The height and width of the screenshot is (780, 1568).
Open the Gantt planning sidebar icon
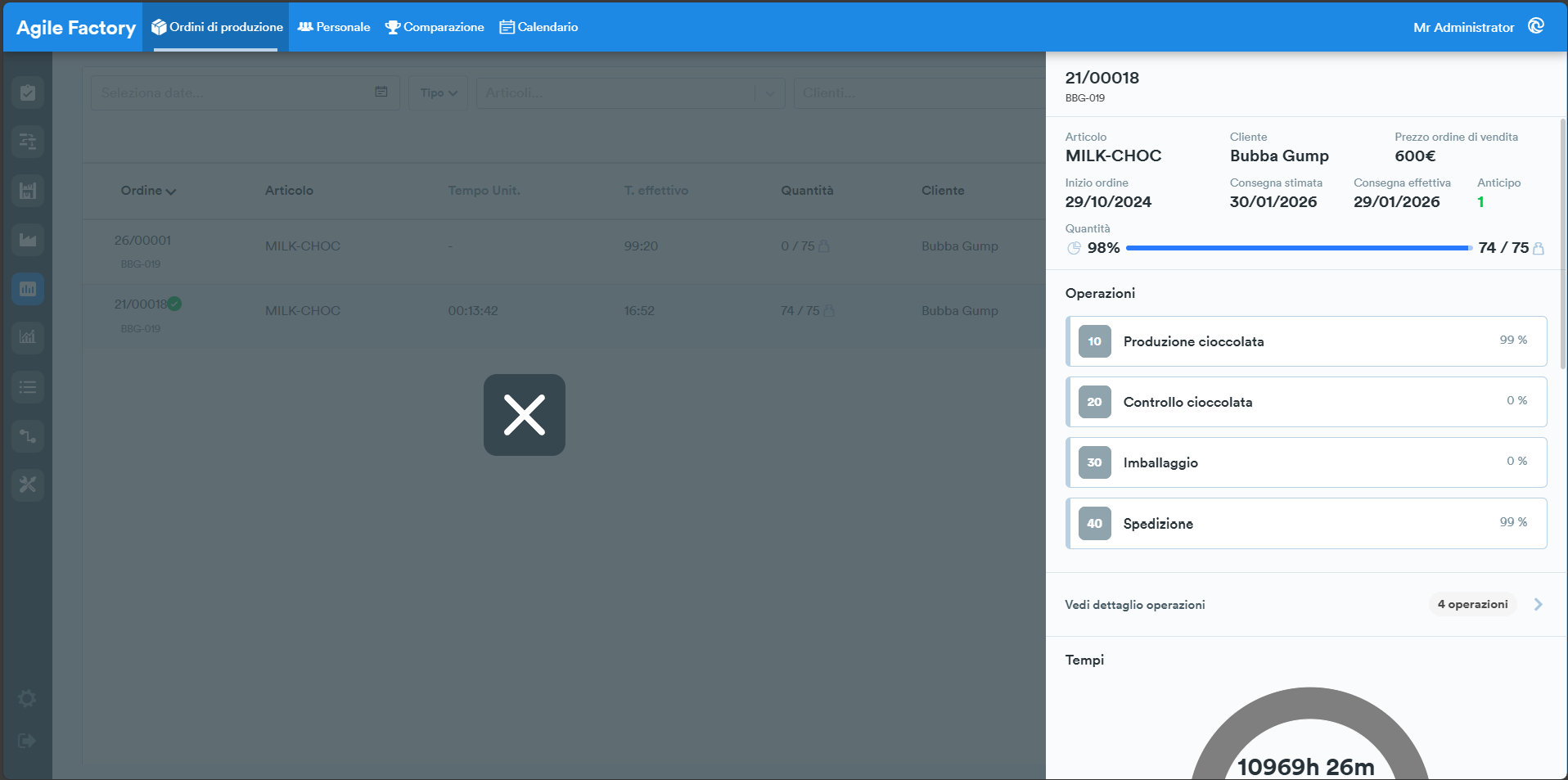28,142
